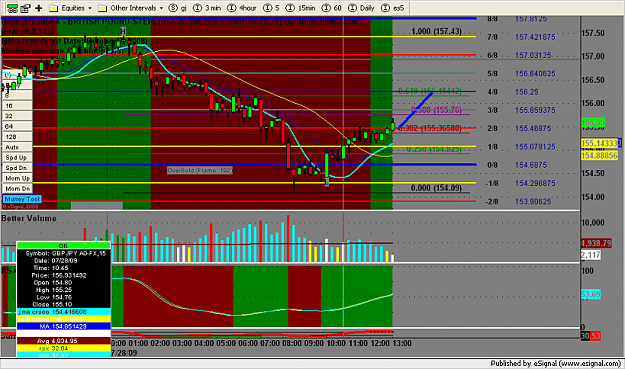
Task: Click the Better Volume panel title
Action: [x=29, y=218]
